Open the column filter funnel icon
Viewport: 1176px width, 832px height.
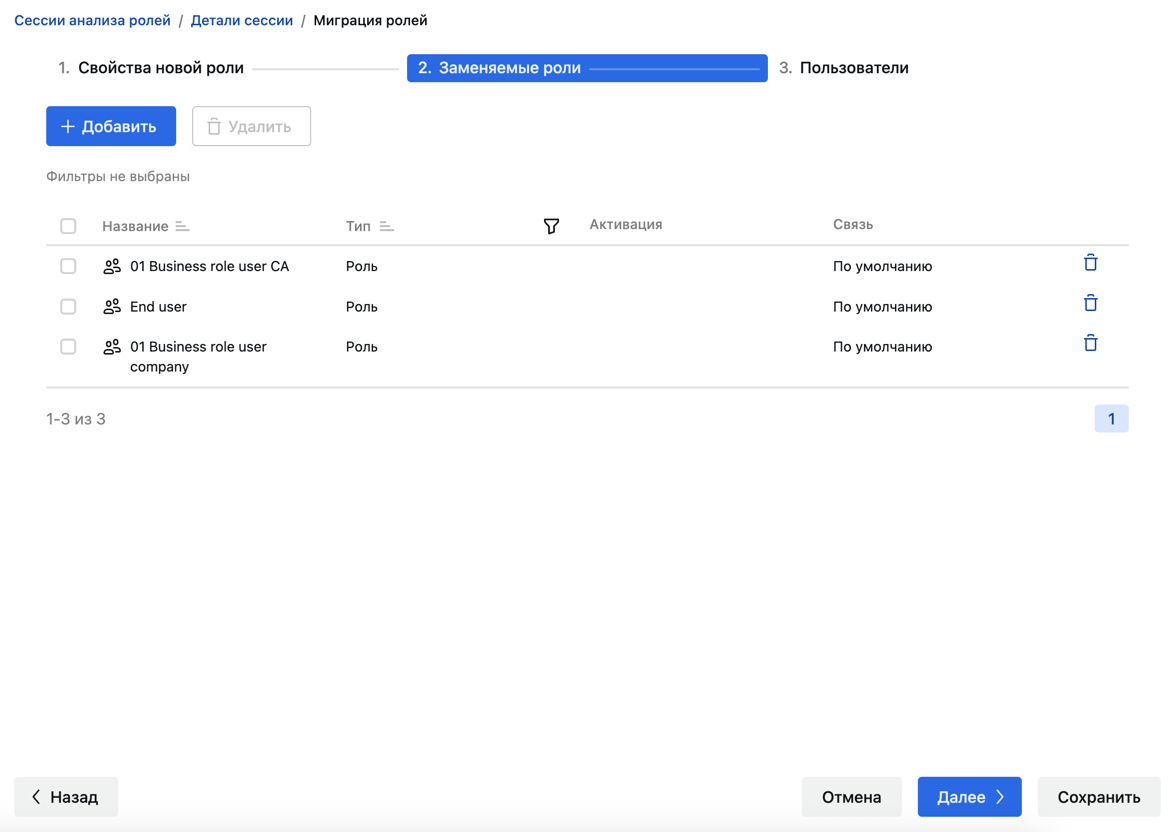pos(551,226)
